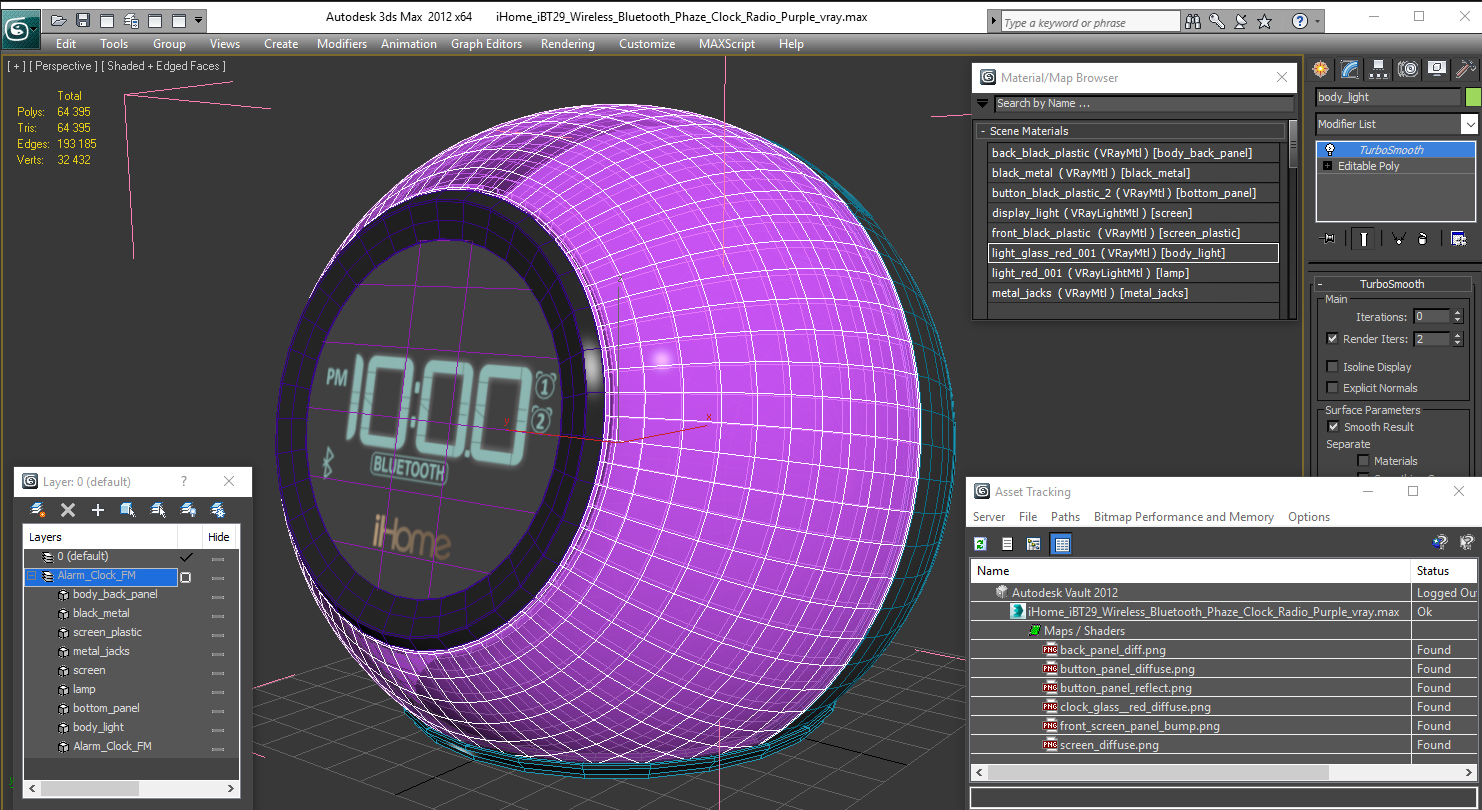
Task: Click Add Selected Objects plus icon
Action: pos(98,510)
